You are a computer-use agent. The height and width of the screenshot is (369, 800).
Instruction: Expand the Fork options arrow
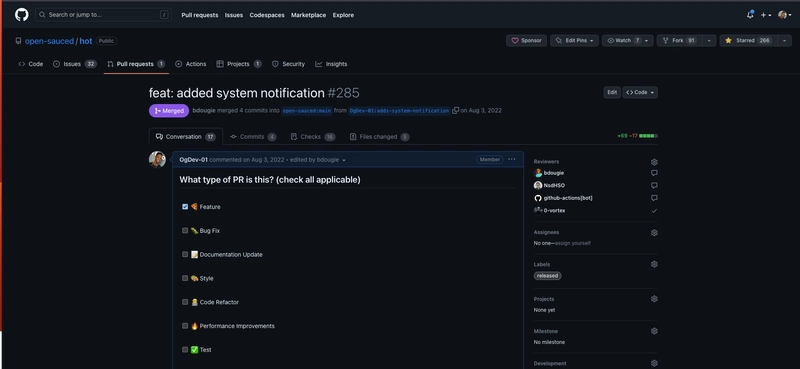709,40
